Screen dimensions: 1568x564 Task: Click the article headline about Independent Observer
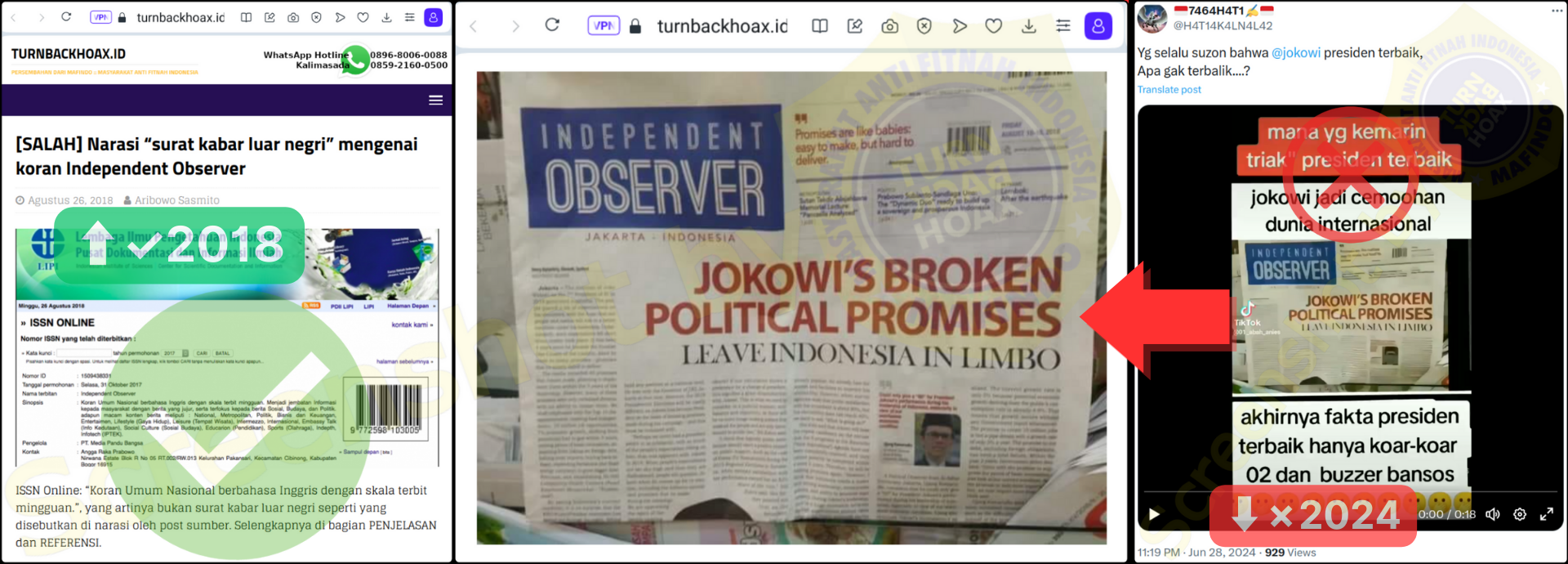(216, 156)
